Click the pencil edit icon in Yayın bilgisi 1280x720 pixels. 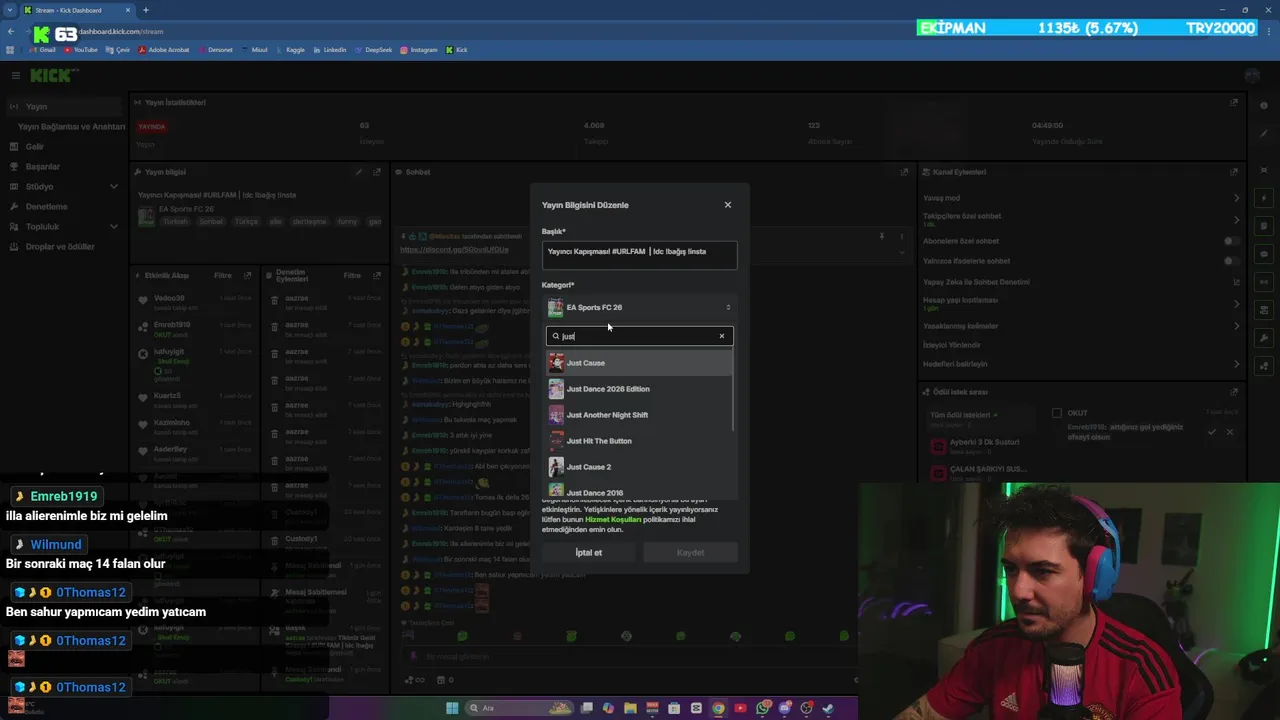(x=359, y=172)
